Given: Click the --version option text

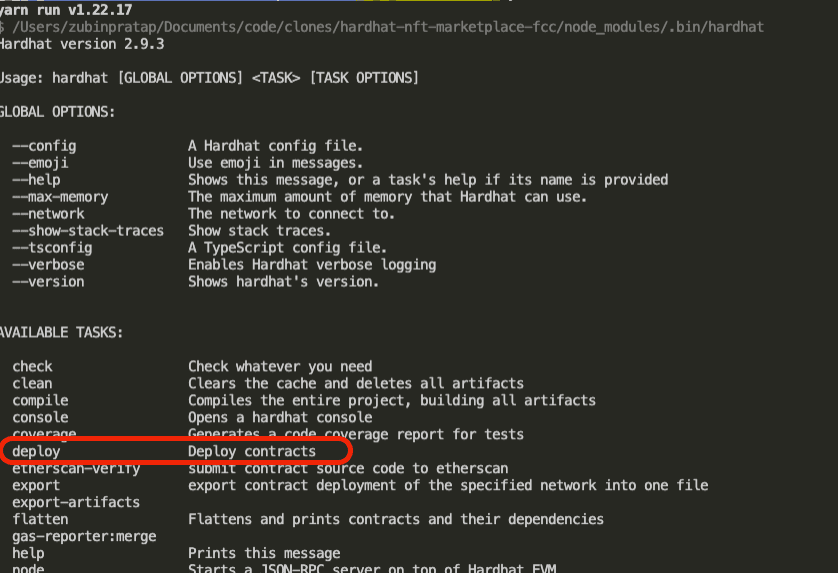Looking at the screenshot, I should [48, 282].
